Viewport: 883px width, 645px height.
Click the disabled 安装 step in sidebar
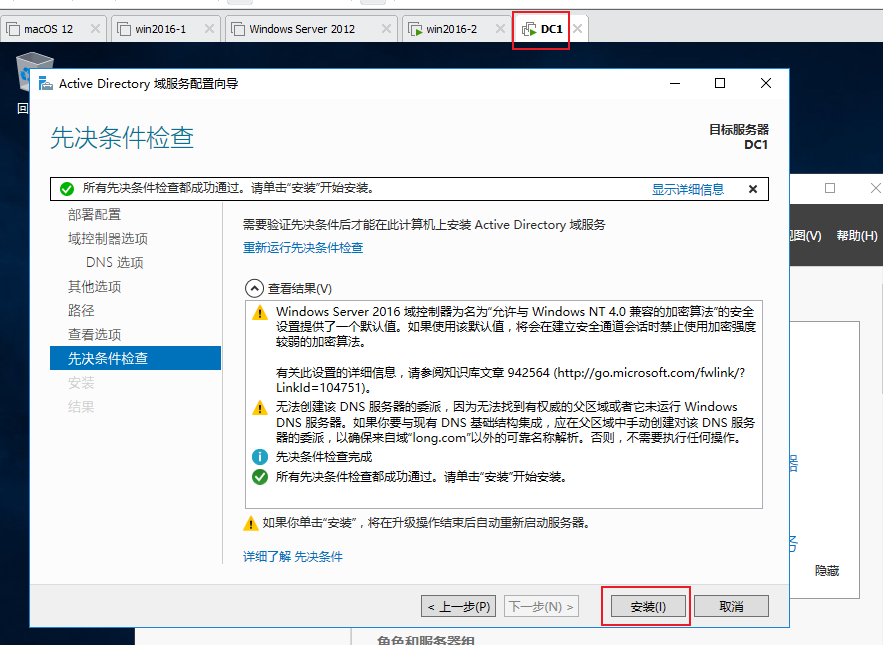[x=81, y=383]
